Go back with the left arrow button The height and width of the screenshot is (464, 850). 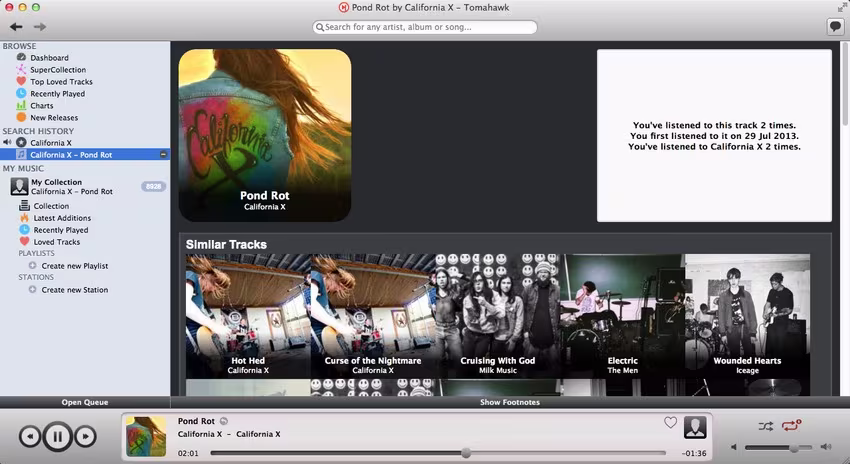(16, 27)
